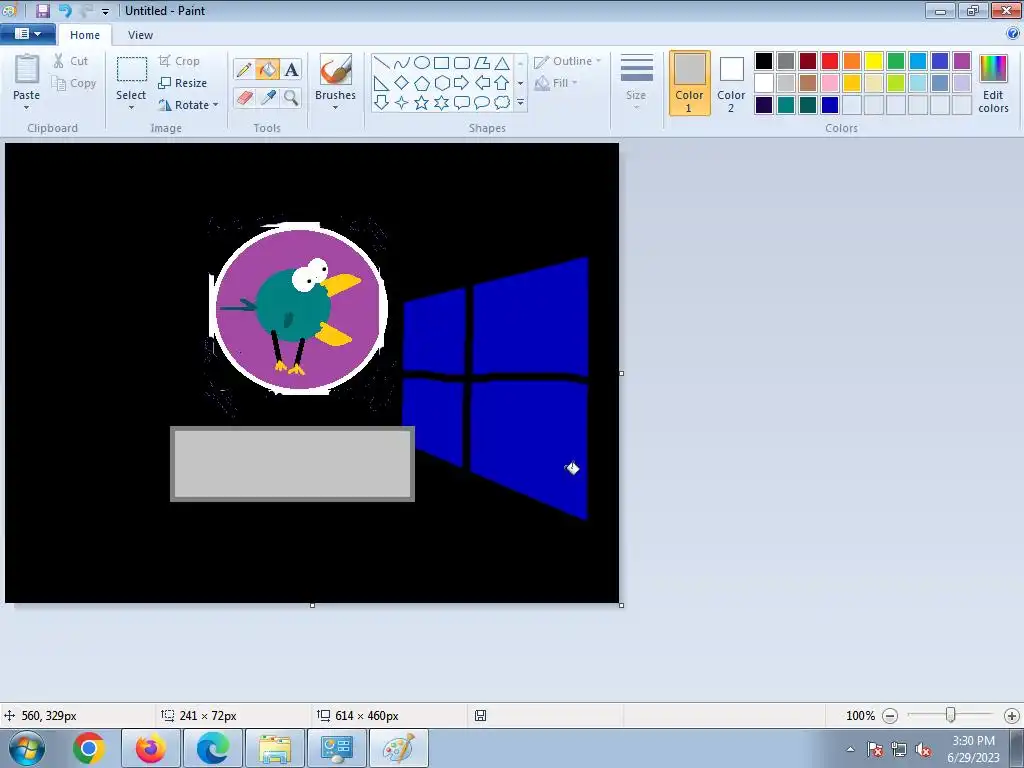Click the Save icon in quick access toolbar
The image size is (1024, 768).
tap(42, 10)
